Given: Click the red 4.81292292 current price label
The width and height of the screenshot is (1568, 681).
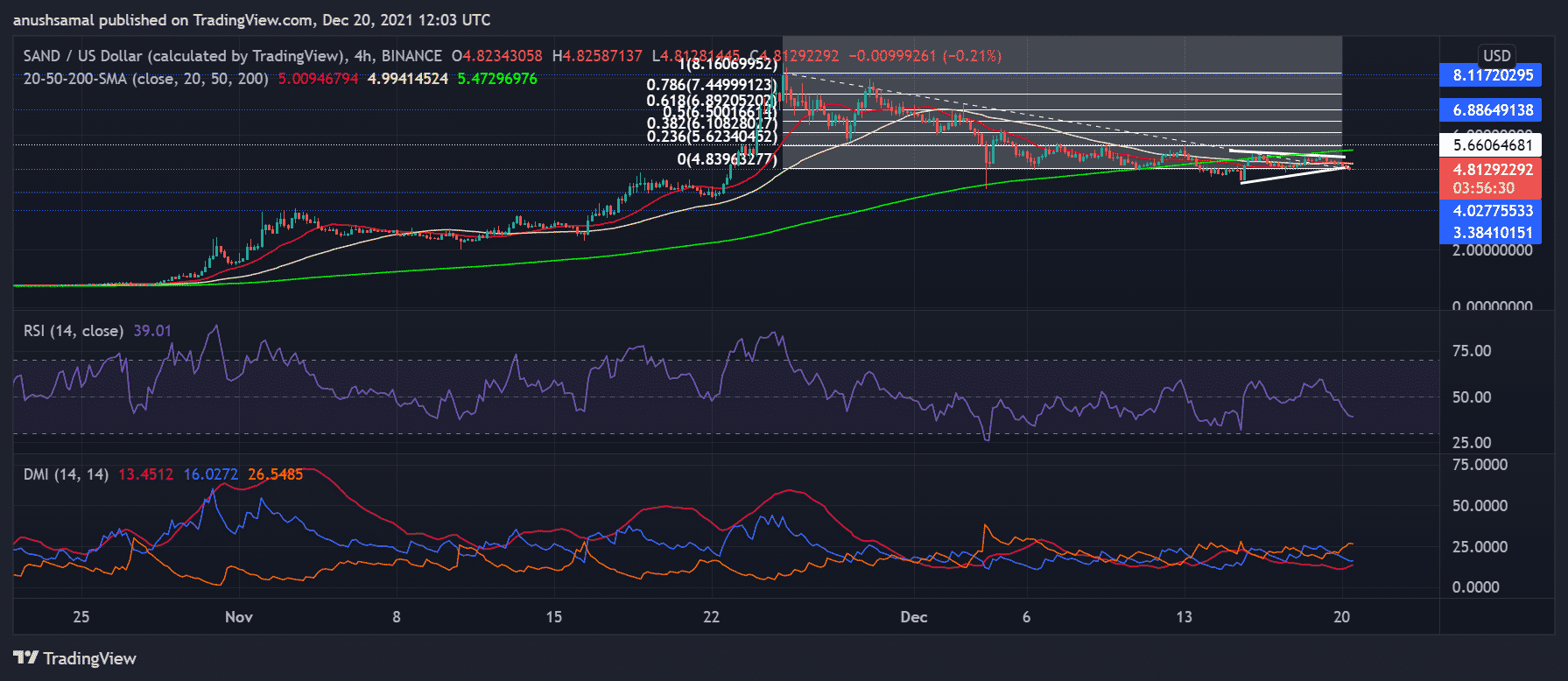Looking at the screenshot, I should (1492, 170).
